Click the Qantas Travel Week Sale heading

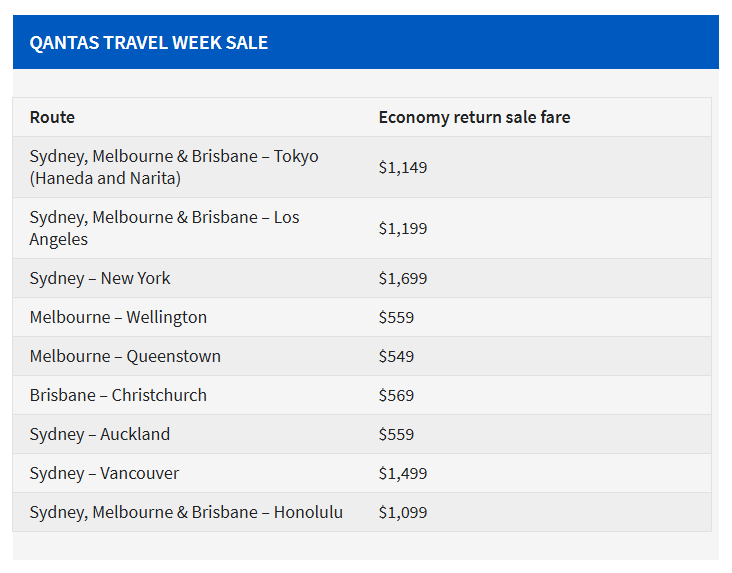[149, 43]
